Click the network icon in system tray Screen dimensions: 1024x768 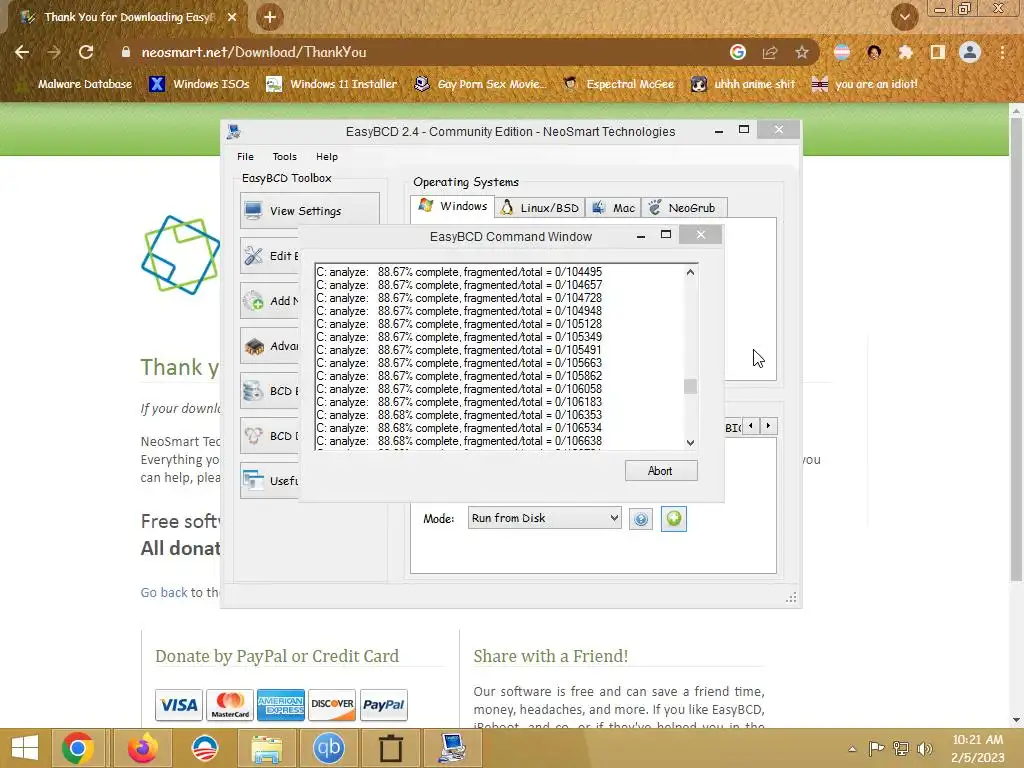pos(901,748)
